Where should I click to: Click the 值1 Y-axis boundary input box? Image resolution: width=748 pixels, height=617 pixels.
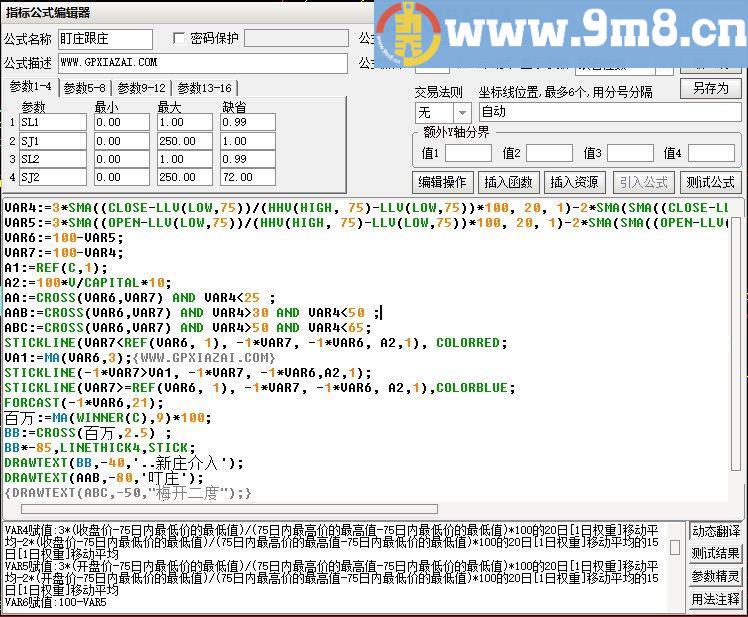point(467,153)
